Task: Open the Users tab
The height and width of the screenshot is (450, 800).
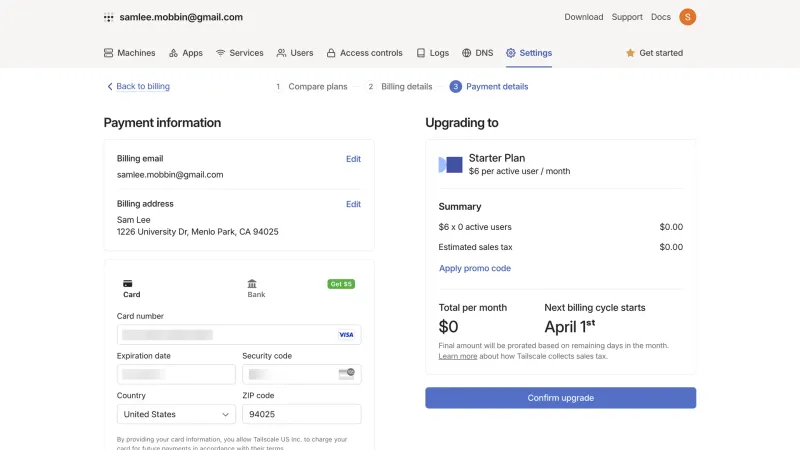Action: tap(295, 53)
